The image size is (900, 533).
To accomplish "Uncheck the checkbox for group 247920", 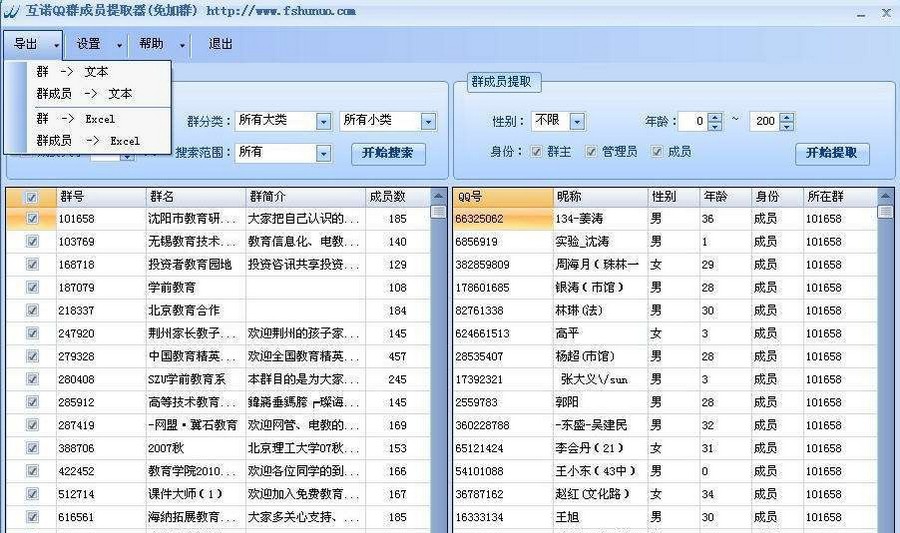I will (x=32, y=333).
